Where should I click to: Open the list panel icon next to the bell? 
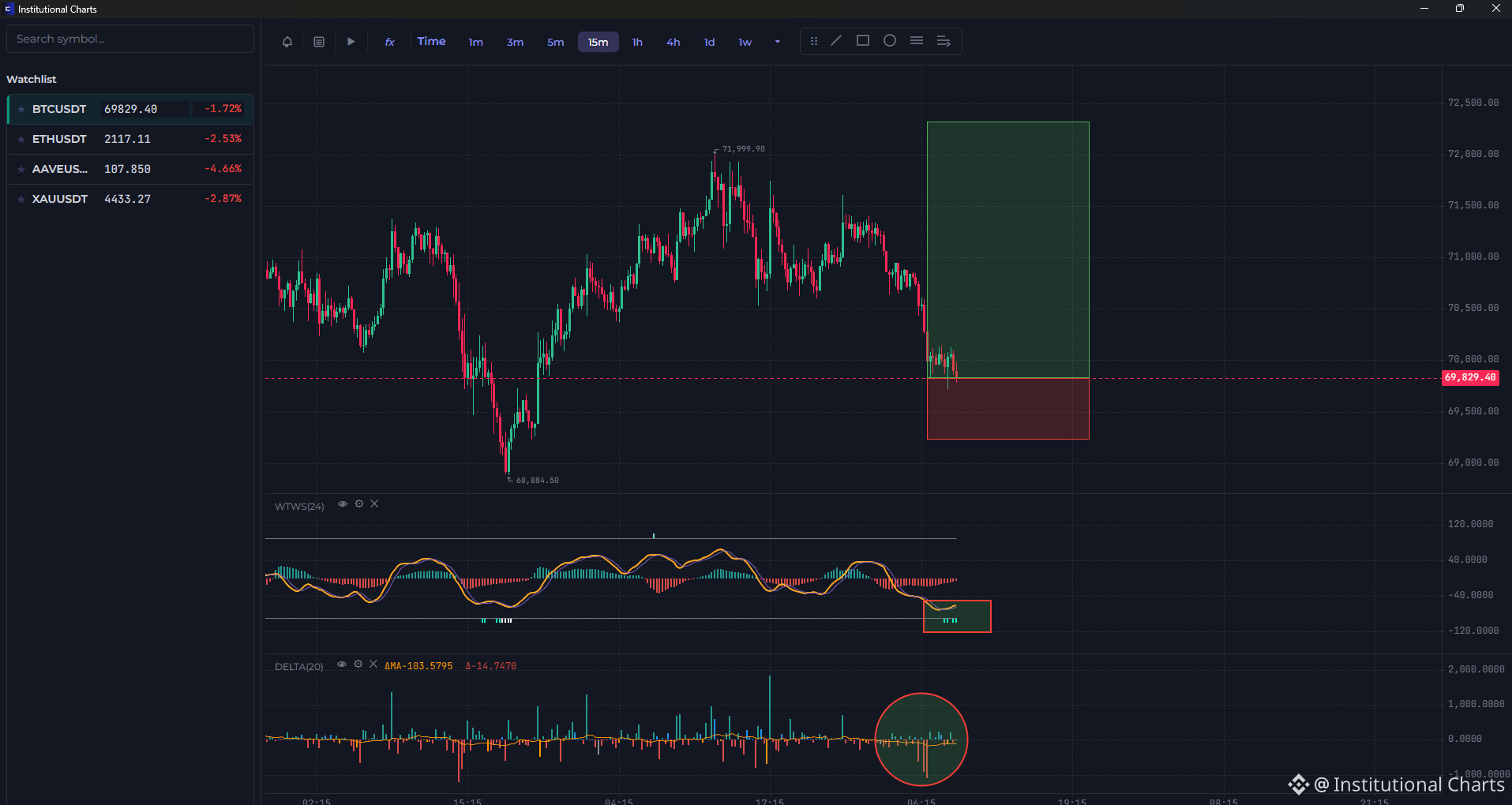319,42
